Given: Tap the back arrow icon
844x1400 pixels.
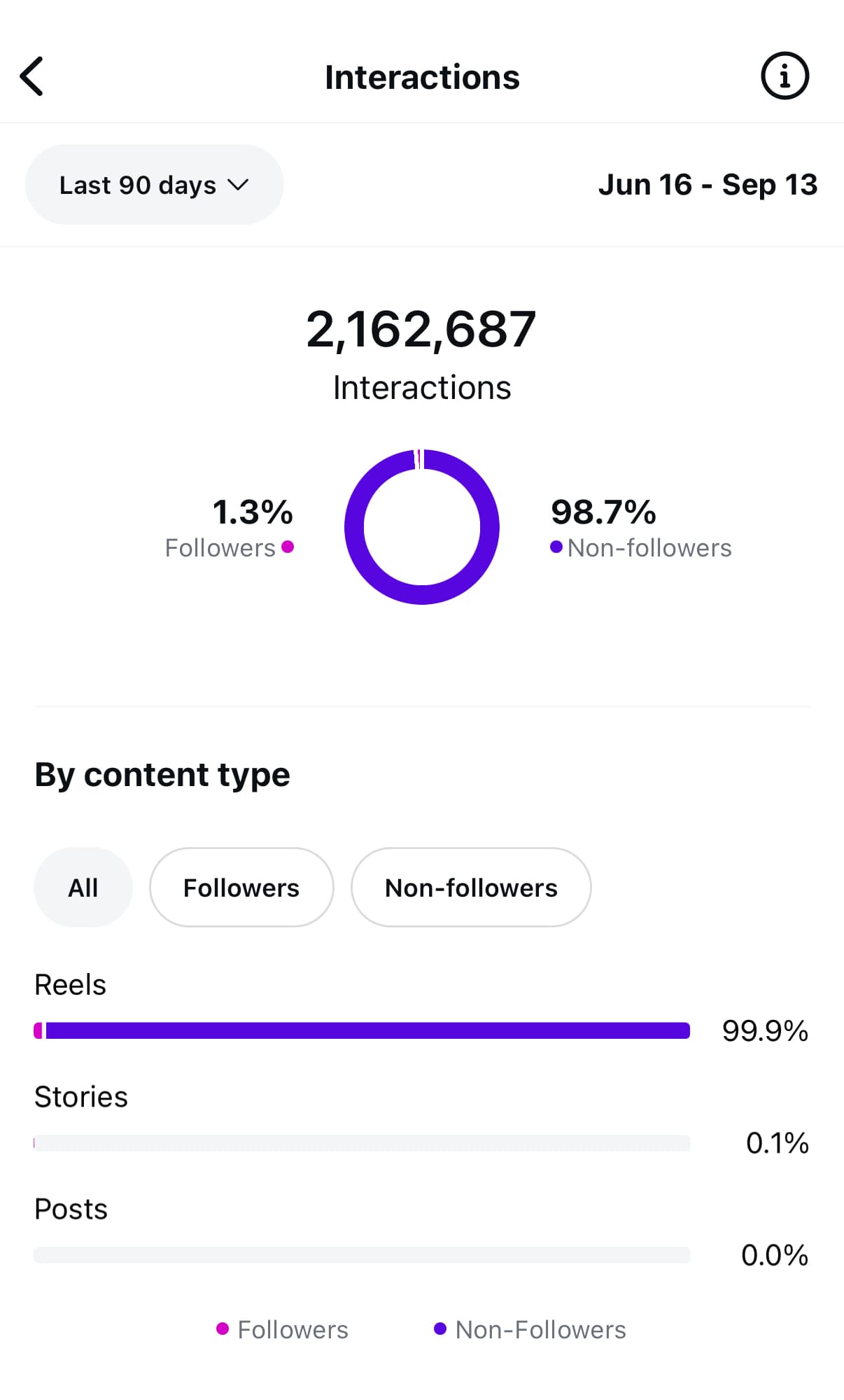Looking at the screenshot, I should (32, 76).
